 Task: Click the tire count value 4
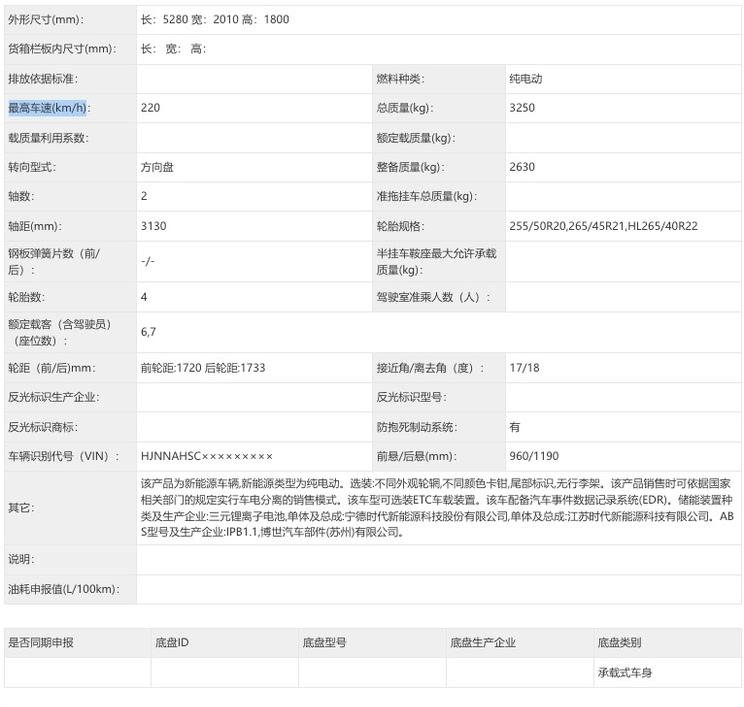[144, 297]
